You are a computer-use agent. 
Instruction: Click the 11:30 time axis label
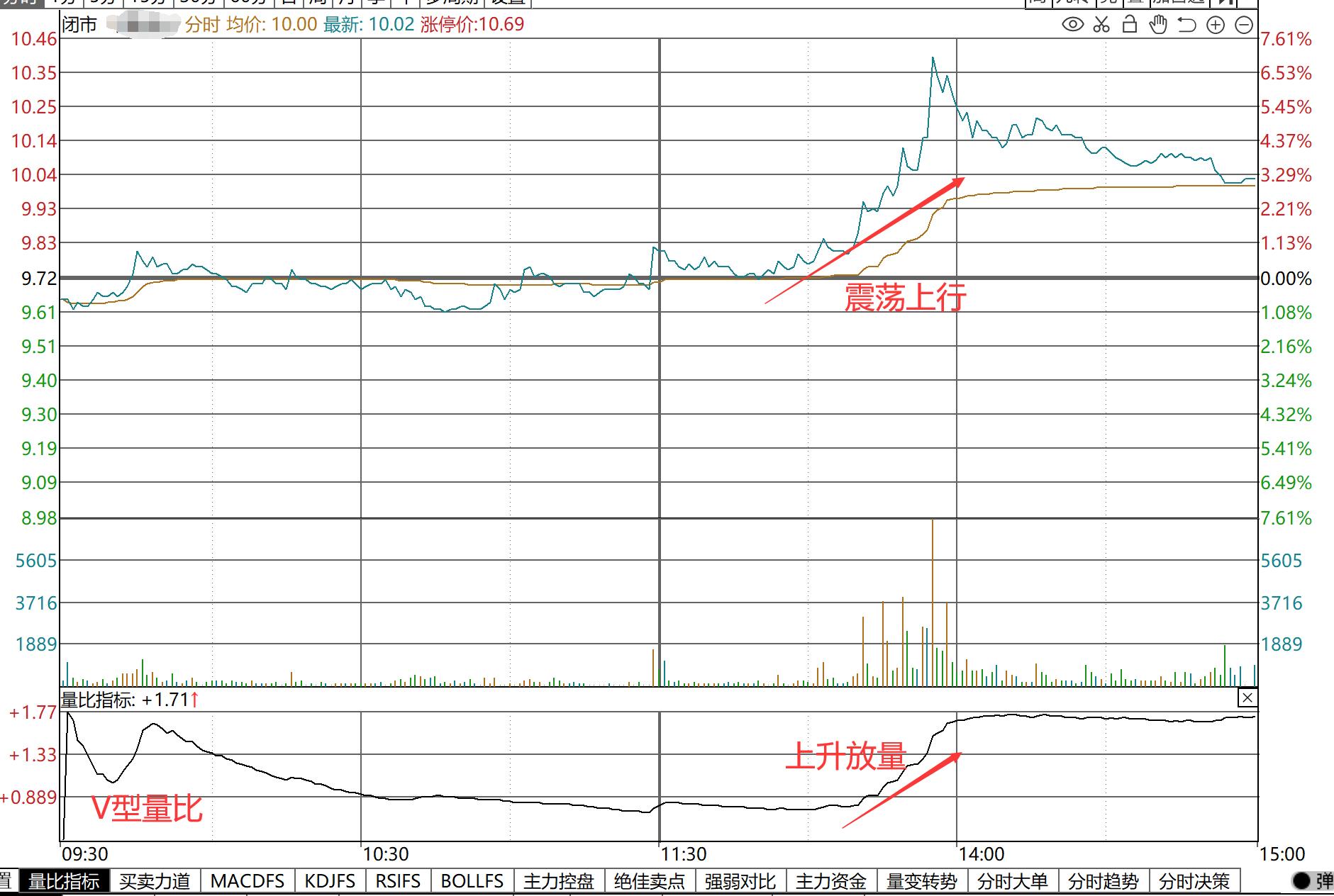coord(684,854)
